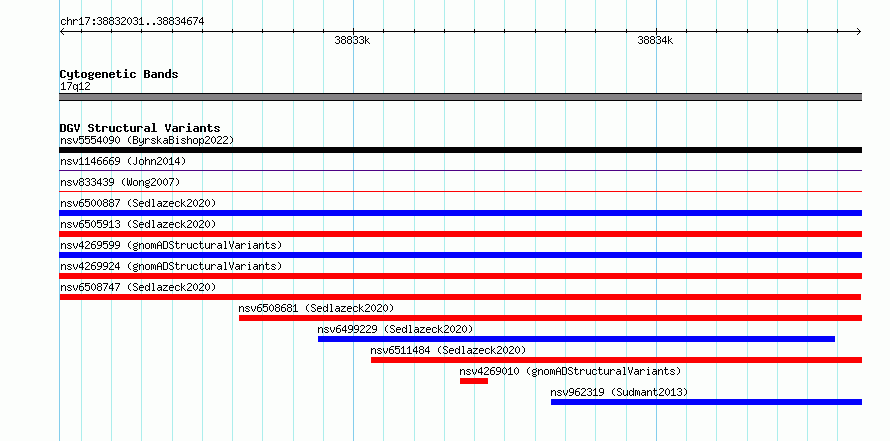
Task: Select the red nsv6511484 variant bar
Action: click(x=616, y=360)
